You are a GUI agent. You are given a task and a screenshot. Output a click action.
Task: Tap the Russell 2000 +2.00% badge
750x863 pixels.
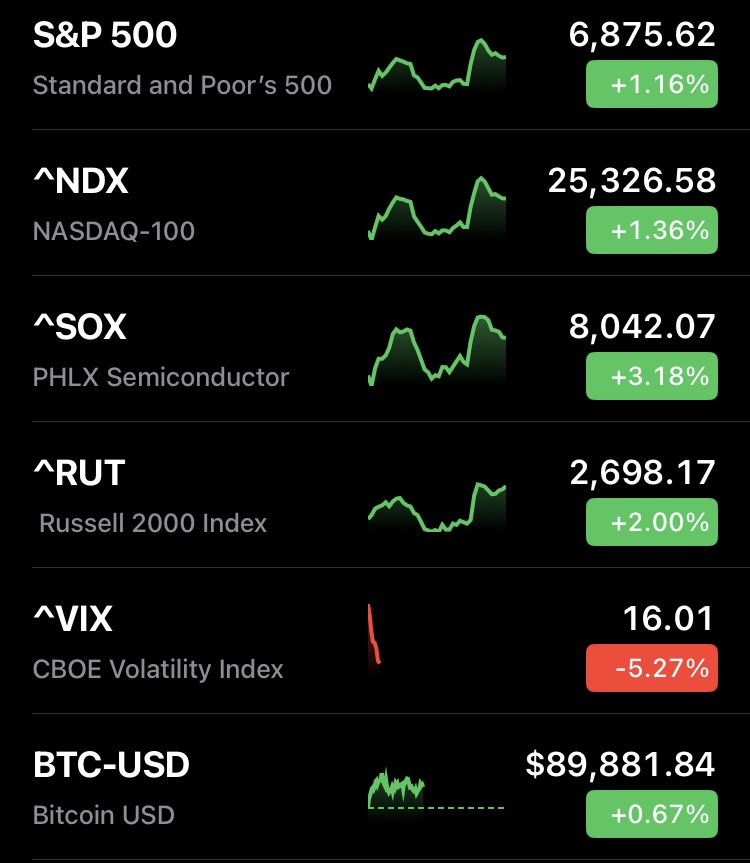651,523
